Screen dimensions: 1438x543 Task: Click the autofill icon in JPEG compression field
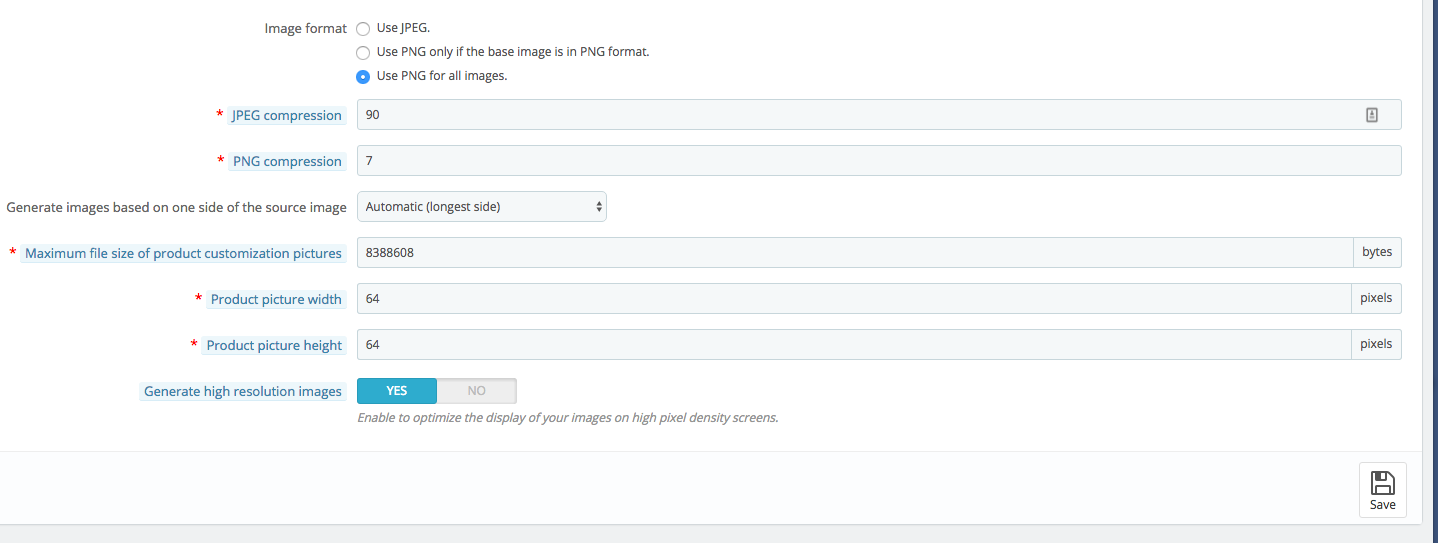[x=1372, y=115]
